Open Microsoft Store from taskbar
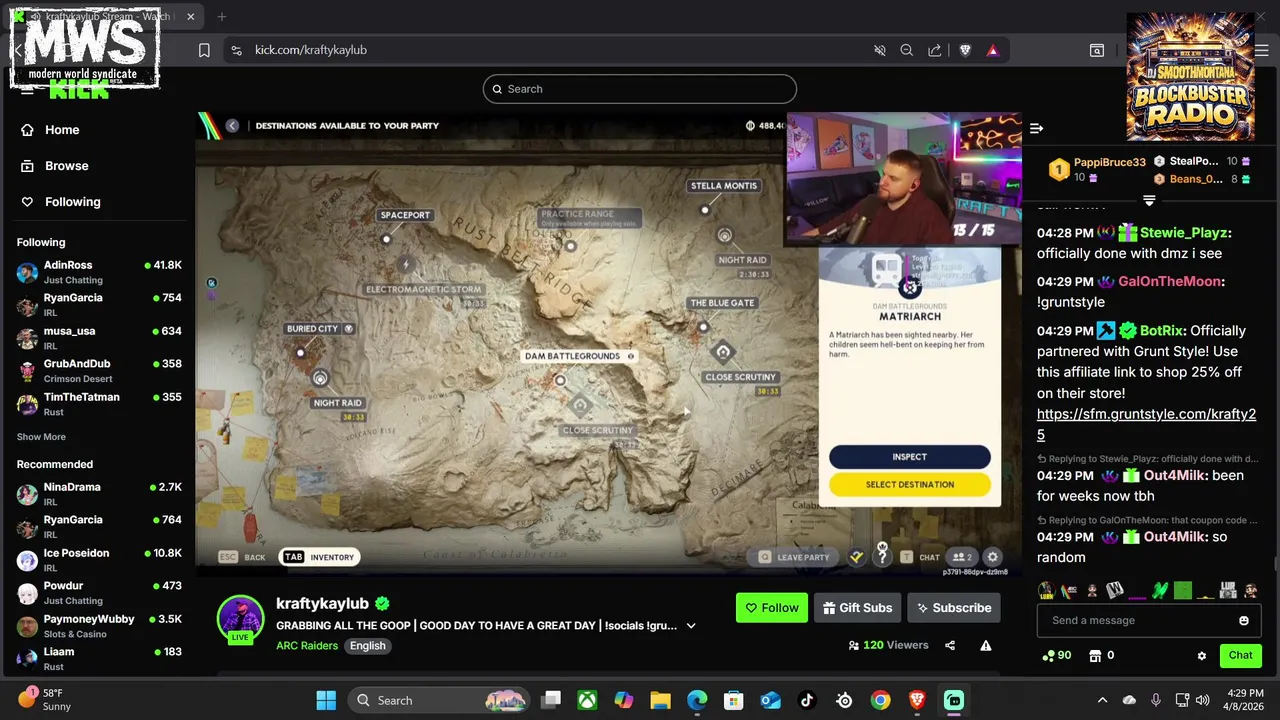The width and height of the screenshot is (1280, 720). click(734, 700)
